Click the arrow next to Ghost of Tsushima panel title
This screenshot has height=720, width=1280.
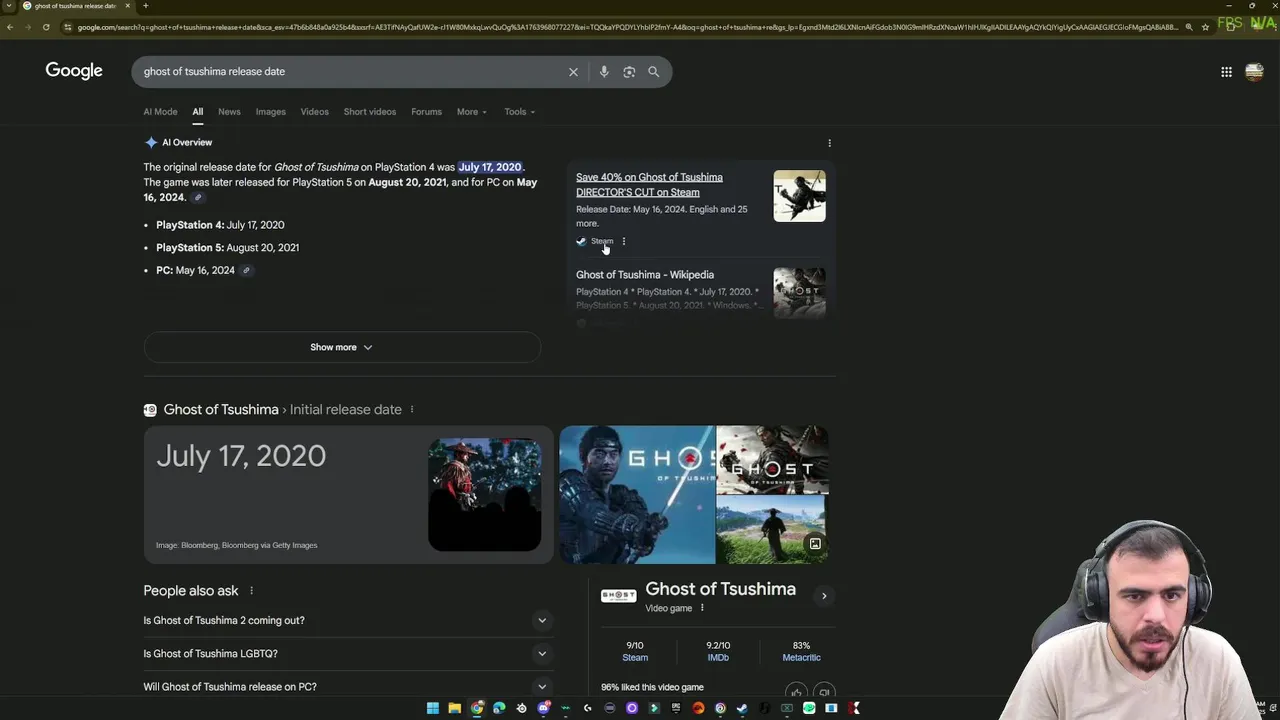click(x=824, y=596)
